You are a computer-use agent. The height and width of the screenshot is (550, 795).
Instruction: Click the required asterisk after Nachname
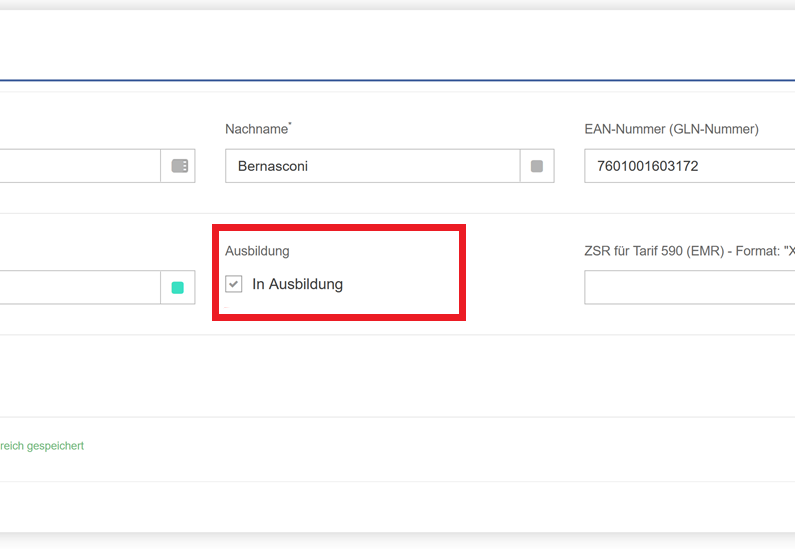coord(290,124)
